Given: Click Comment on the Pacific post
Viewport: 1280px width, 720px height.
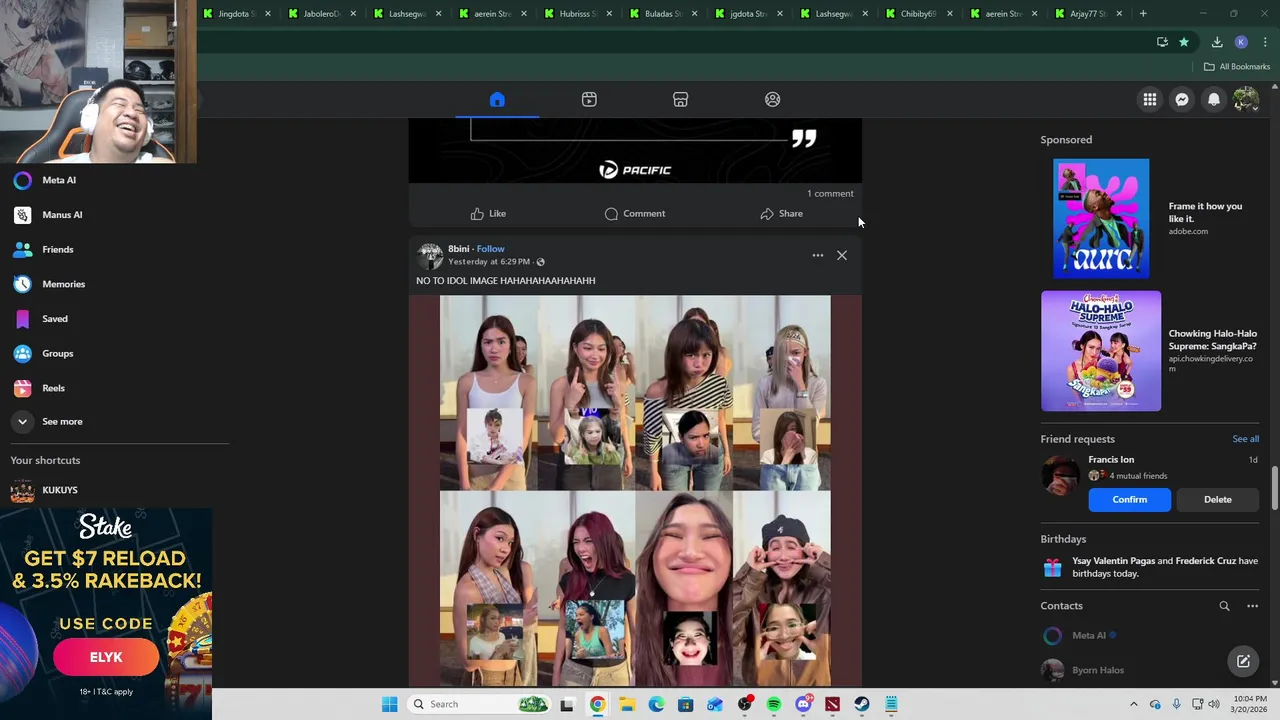Looking at the screenshot, I should (x=635, y=213).
